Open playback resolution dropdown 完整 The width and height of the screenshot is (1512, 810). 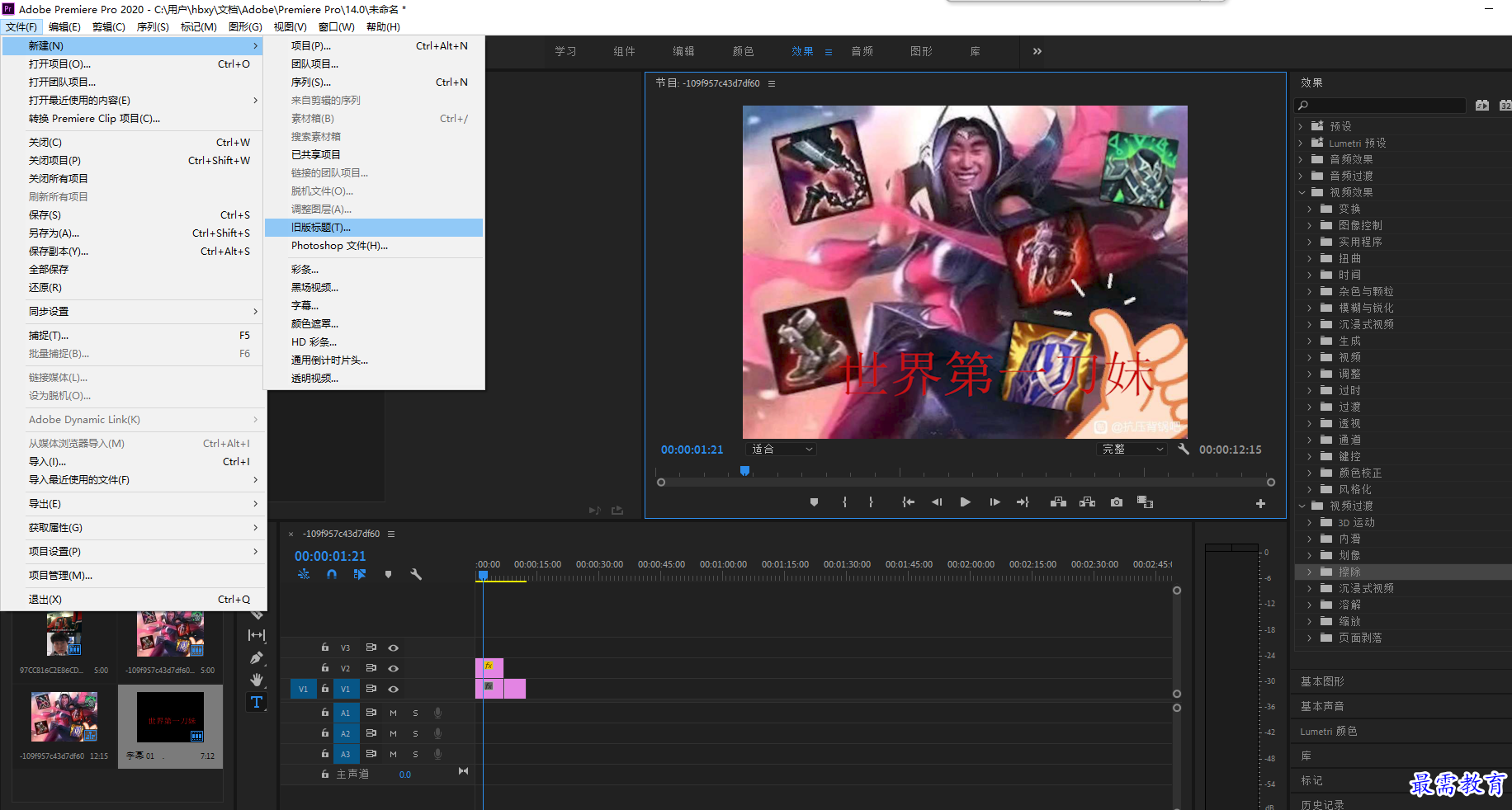(1132, 450)
